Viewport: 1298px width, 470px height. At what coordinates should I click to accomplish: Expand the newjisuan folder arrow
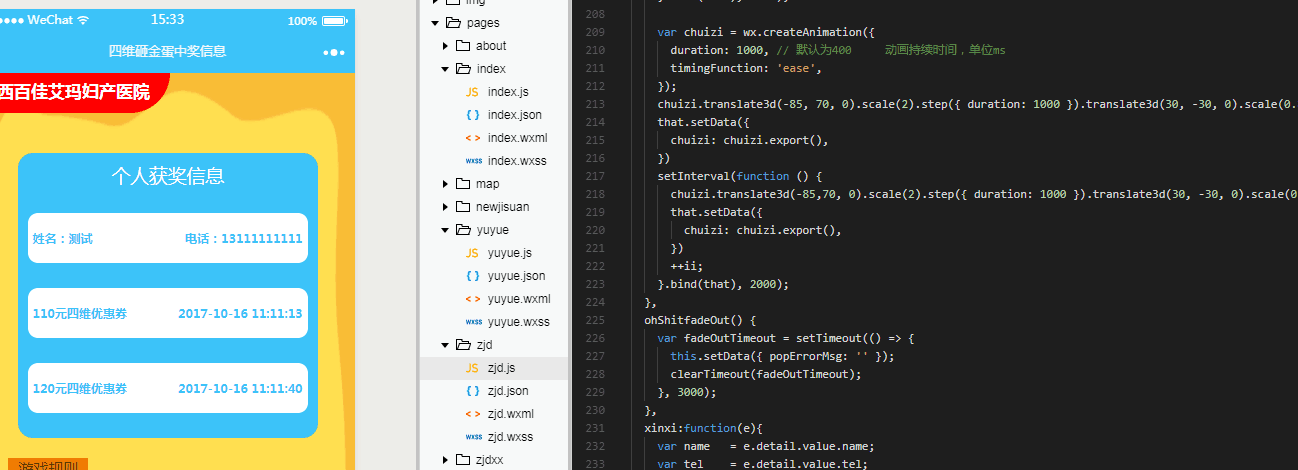(x=445, y=207)
